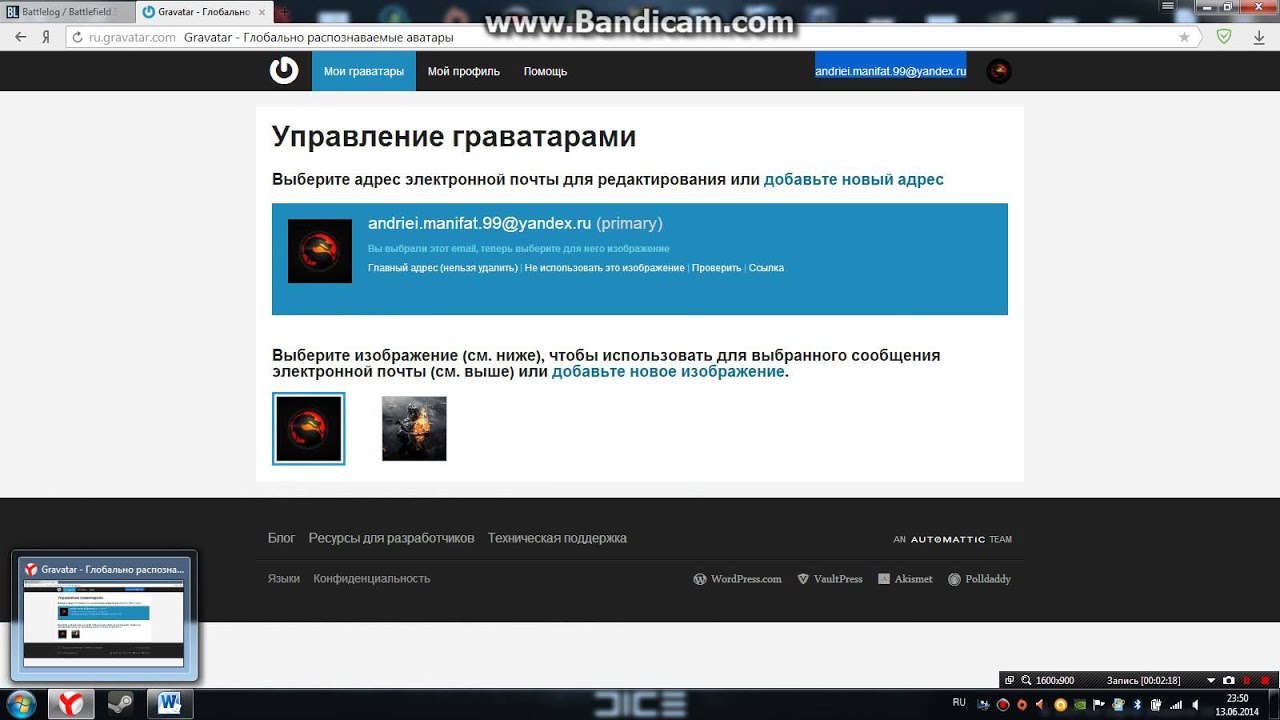Click the NVIDIA tray icon
This screenshot has width=1280, height=720.
(1080, 704)
